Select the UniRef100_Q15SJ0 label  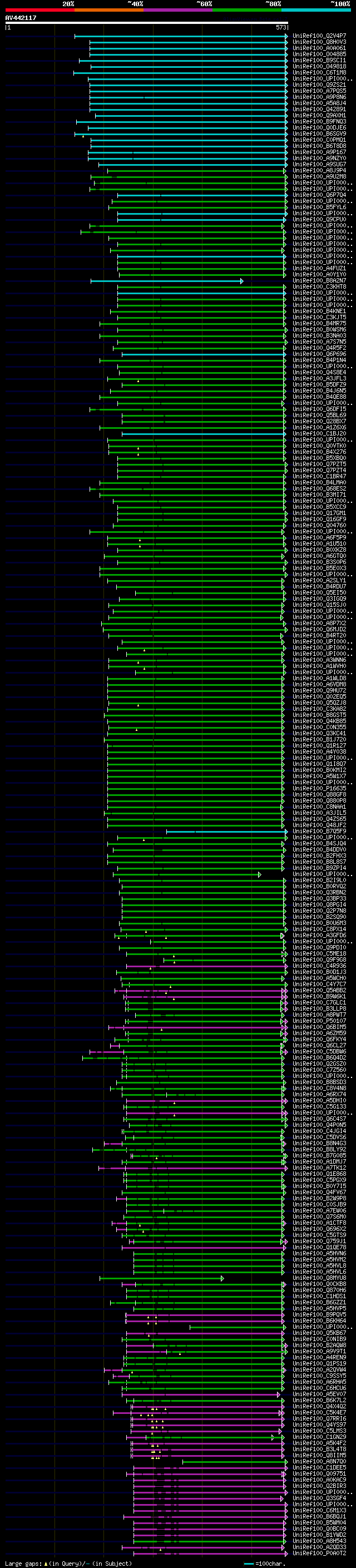tap(319, 605)
